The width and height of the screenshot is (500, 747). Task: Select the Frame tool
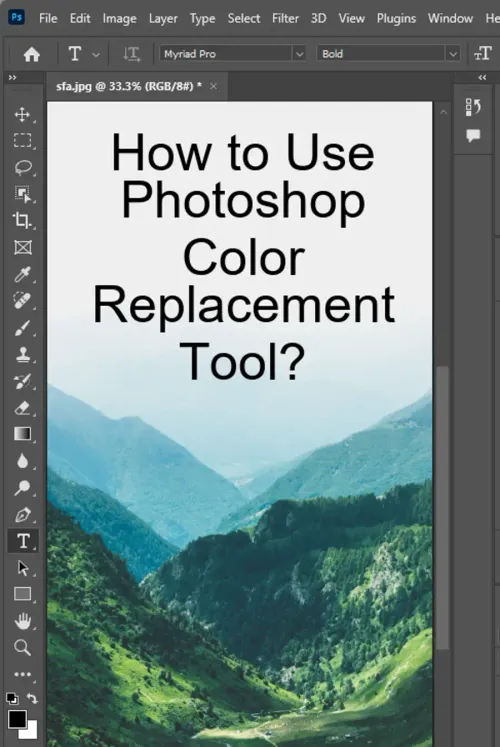pos(22,247)
